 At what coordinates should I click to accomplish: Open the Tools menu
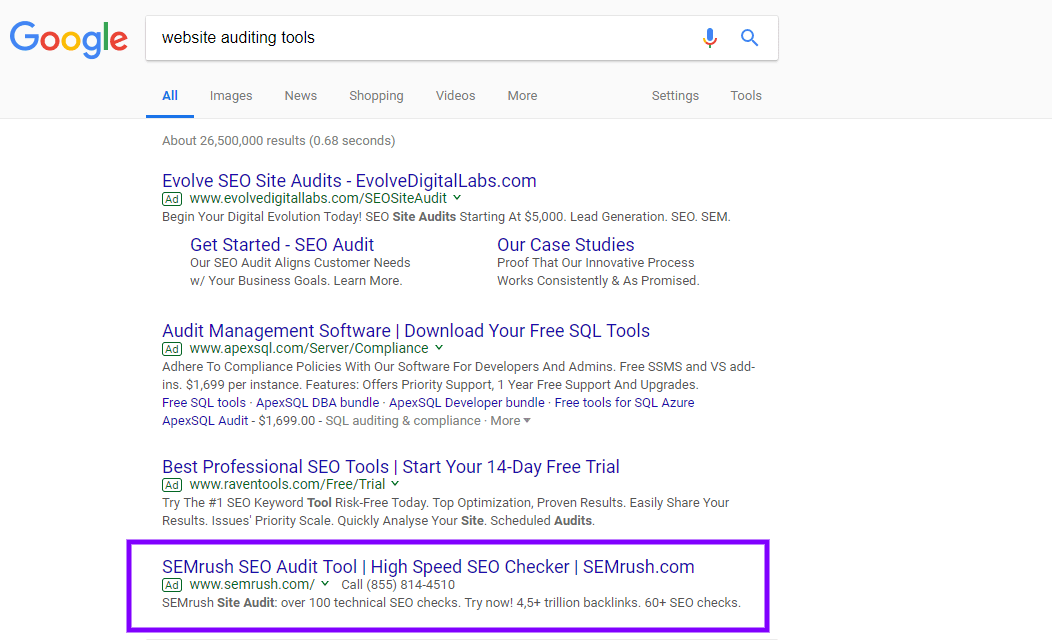coord(745,95)
